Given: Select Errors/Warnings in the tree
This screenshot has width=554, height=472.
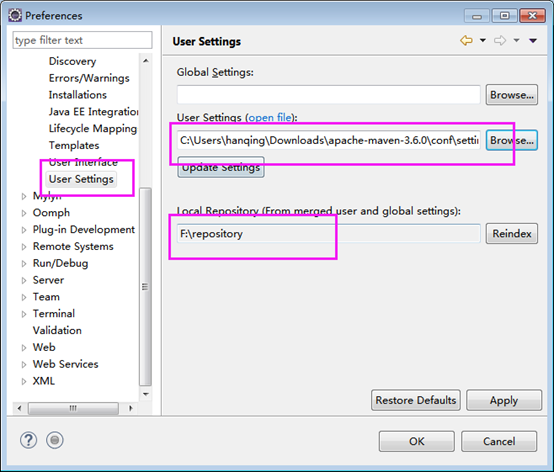Looking at the screenshot, I should point(89,78).
